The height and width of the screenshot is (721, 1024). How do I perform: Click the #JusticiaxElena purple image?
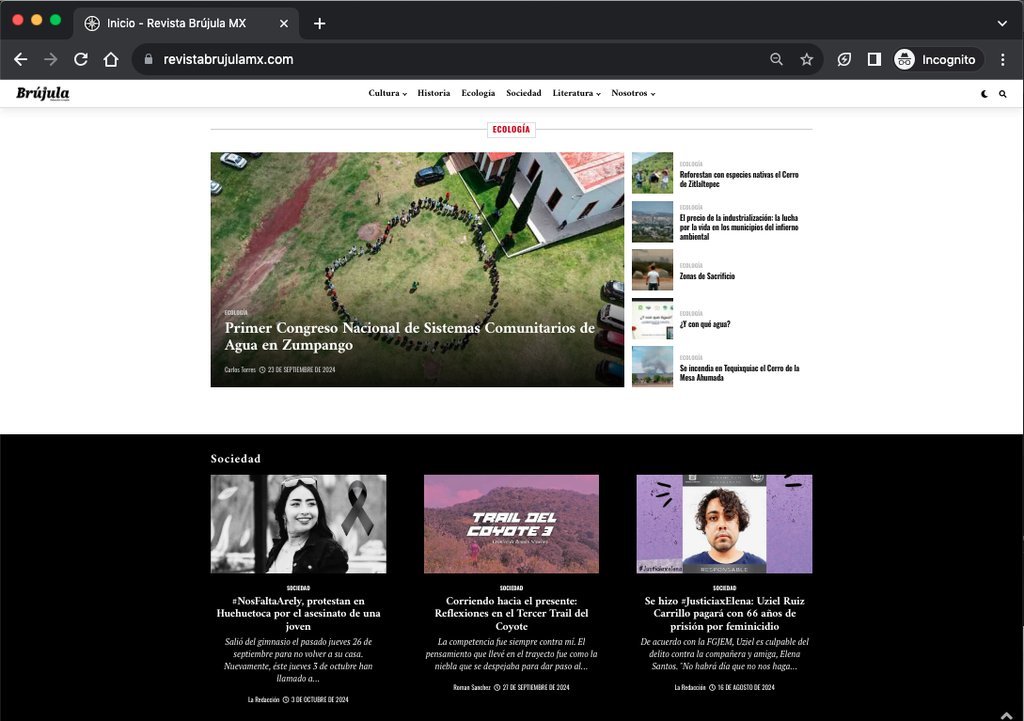coord(724,524)
